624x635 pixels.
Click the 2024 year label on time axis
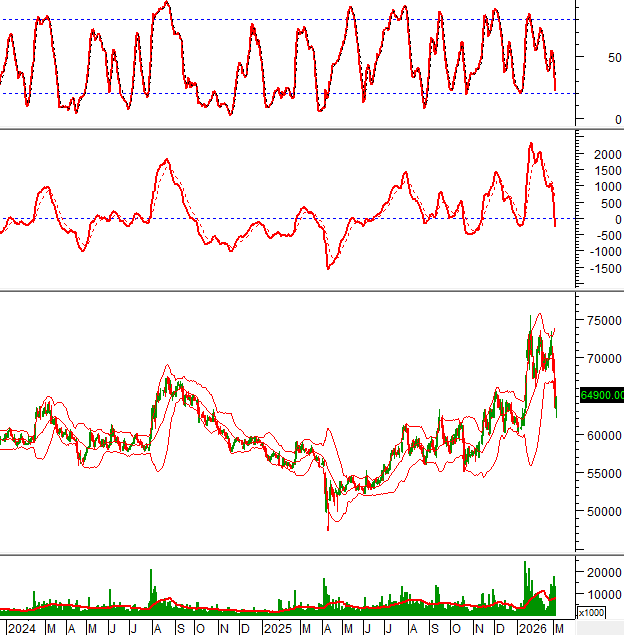pyautogui.click(x=21, y=628)
